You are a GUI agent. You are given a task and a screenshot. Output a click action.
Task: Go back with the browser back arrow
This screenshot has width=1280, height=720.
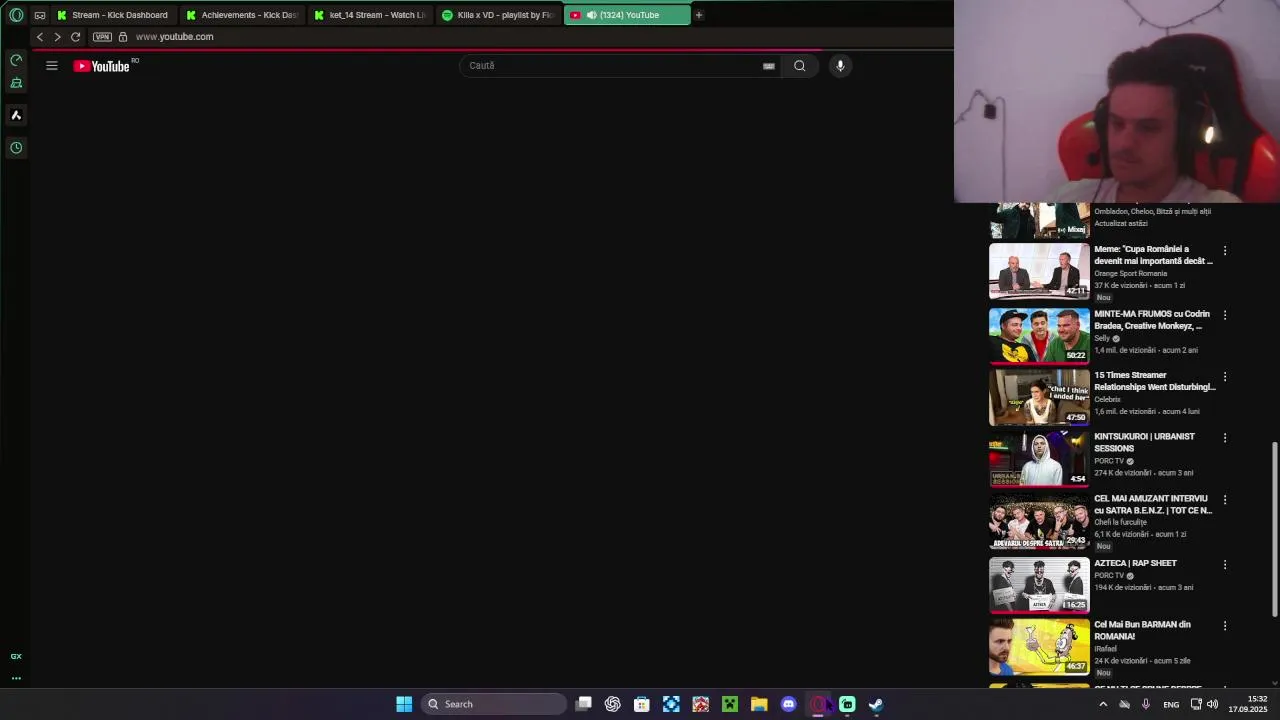pyautogui.click(x=40, y=37)
